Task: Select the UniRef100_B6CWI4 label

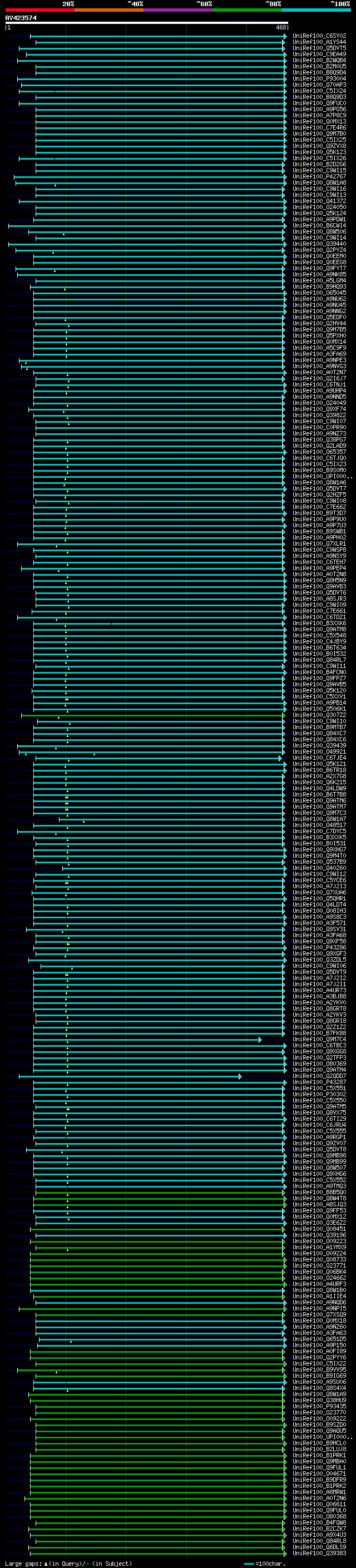Action: 319,225
